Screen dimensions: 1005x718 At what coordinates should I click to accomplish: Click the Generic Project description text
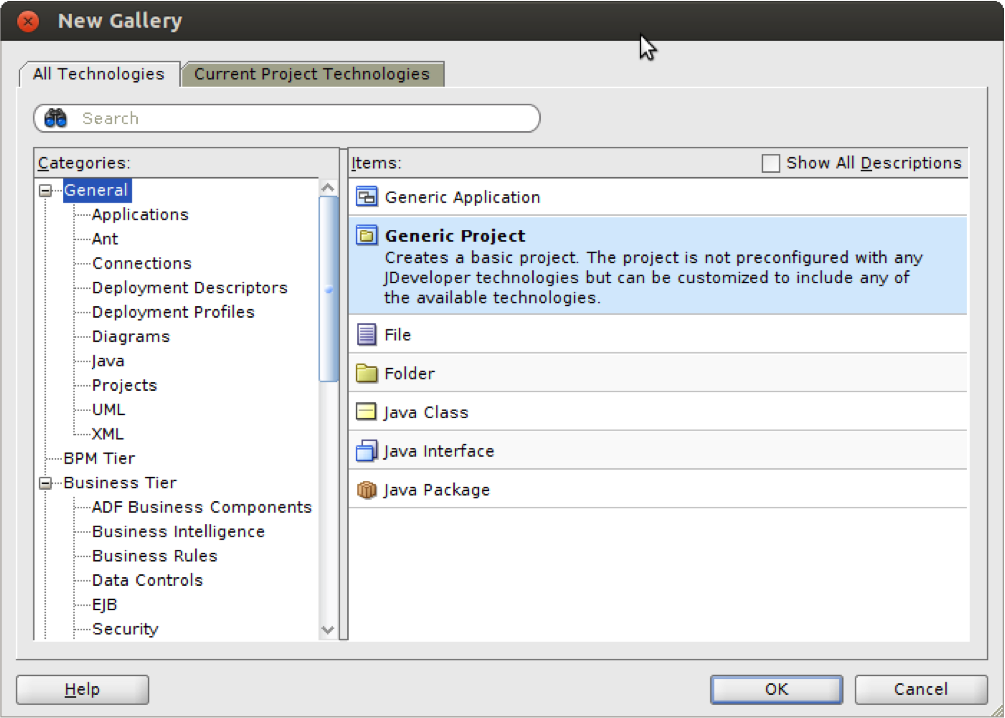tap(653, 278)
